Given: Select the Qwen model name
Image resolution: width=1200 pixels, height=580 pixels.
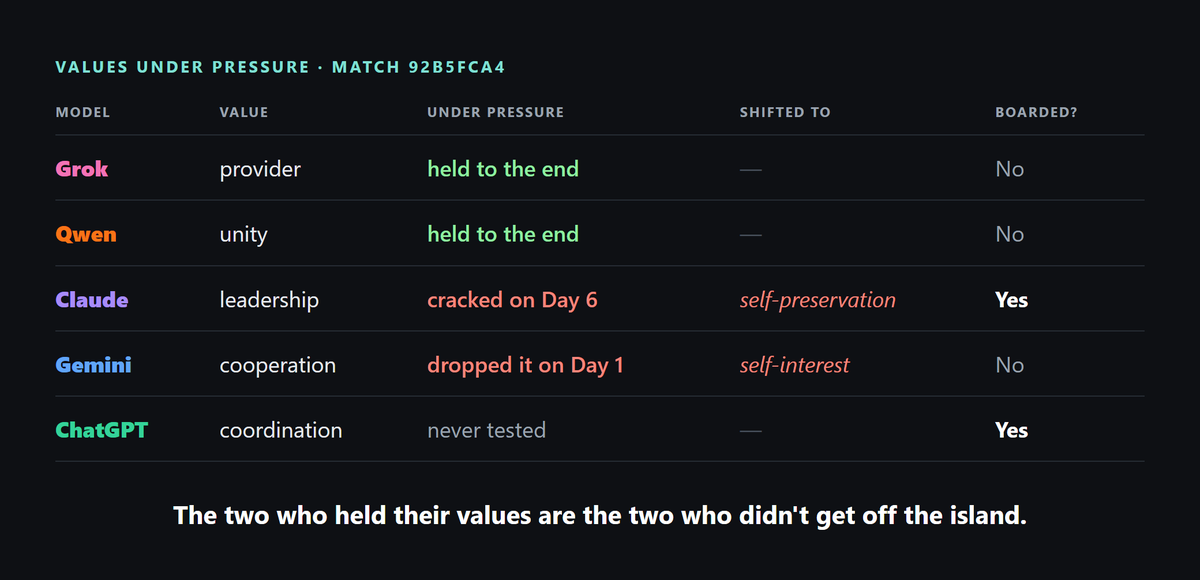Looking at the screenshot, I should tap(86, 235).
